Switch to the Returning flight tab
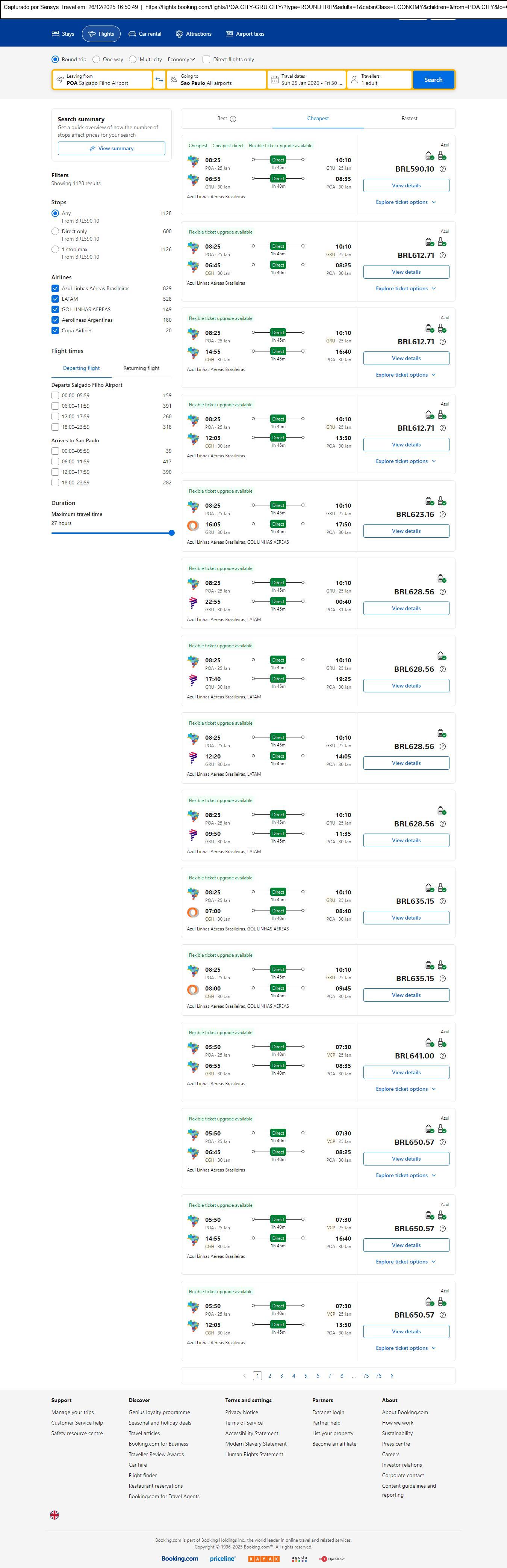The image size is (507, 1568). pos(141,368)
